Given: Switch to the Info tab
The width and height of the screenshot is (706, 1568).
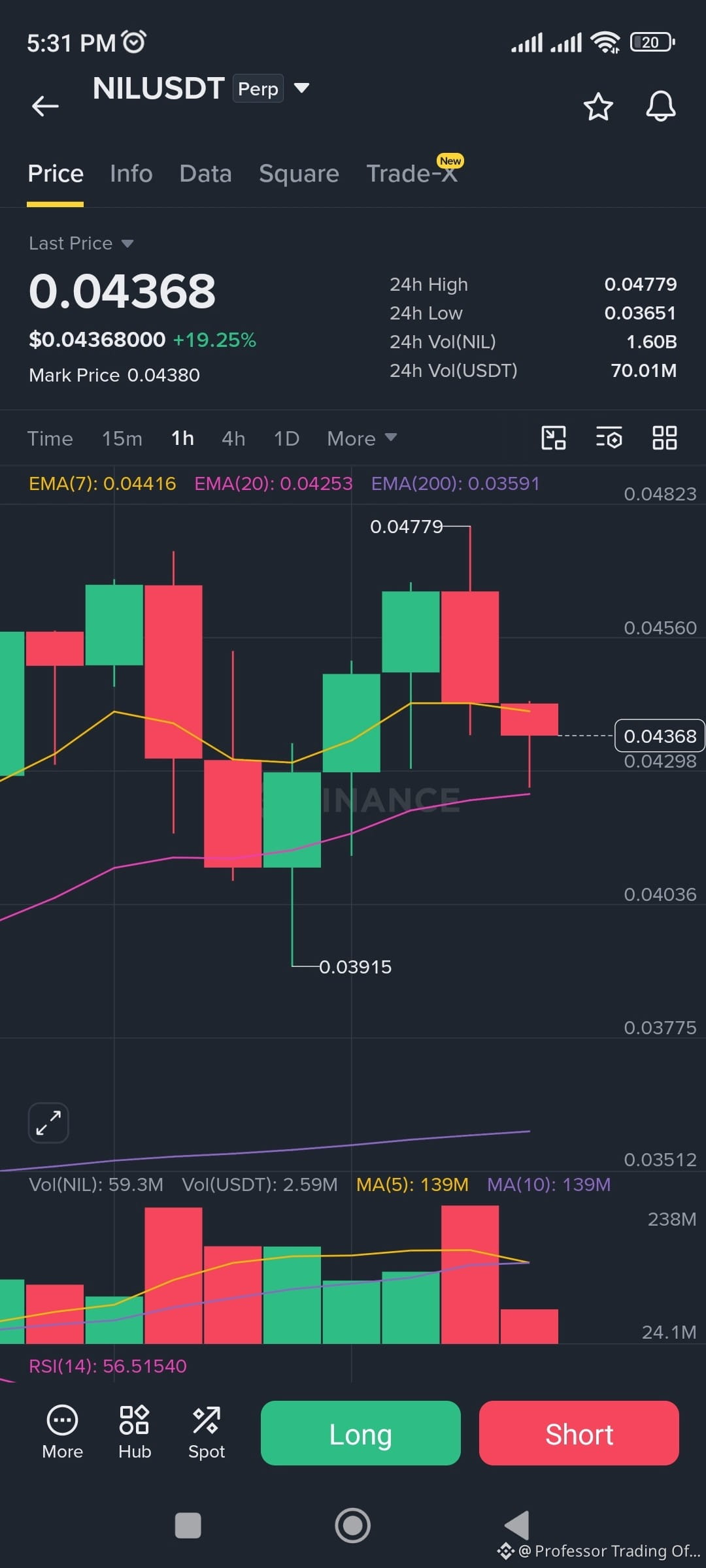Looking at the screenshot, I should tap(131, 174).
